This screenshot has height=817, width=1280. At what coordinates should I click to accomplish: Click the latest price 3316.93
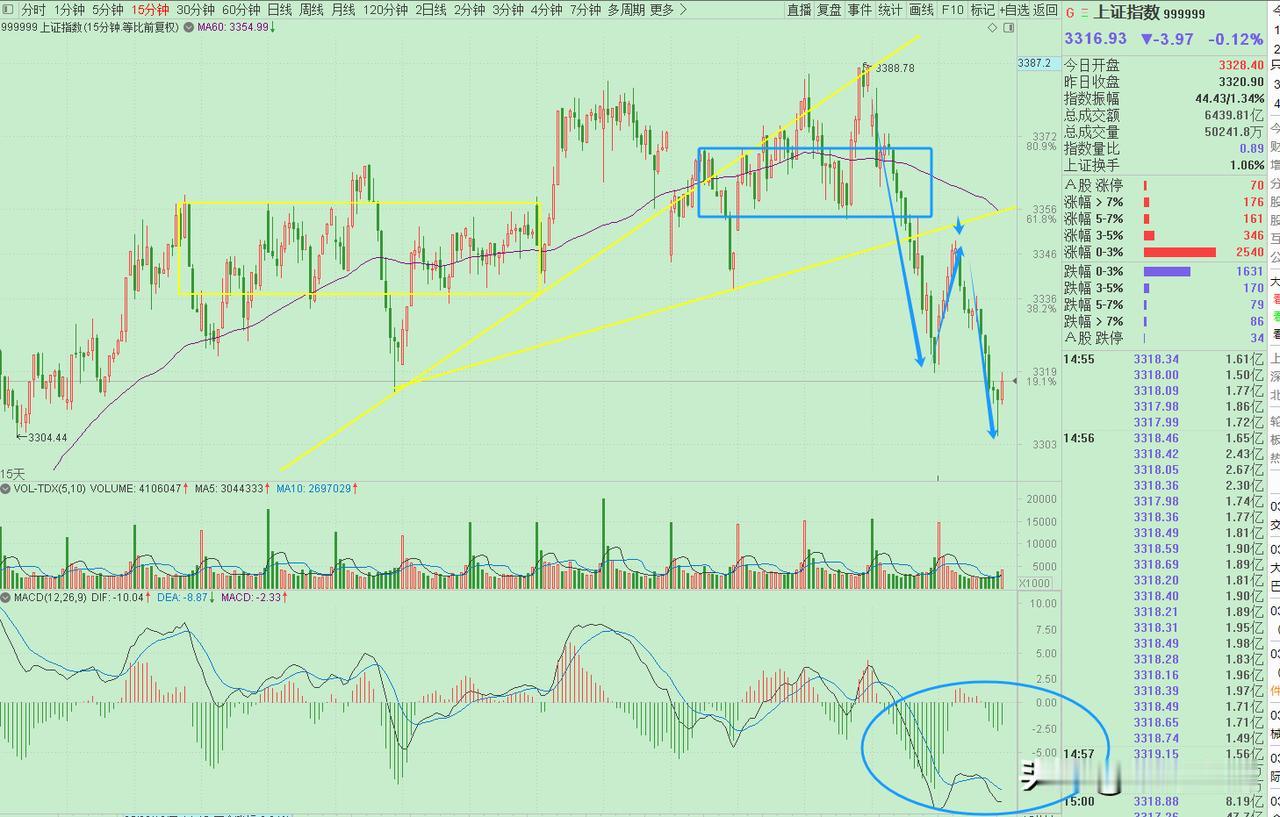[x=1095, y=39]
